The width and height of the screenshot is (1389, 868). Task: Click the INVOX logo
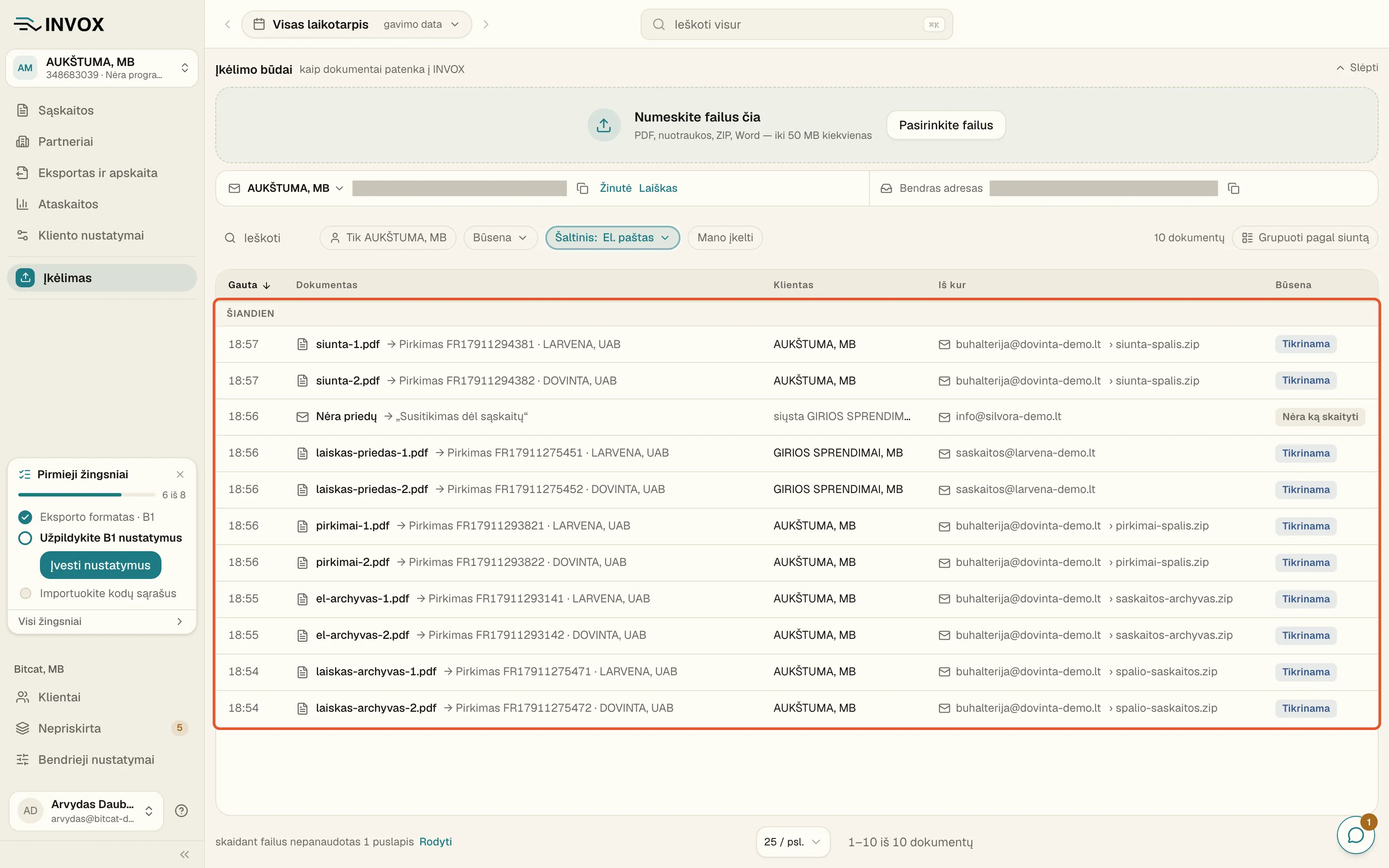[59, 24]
